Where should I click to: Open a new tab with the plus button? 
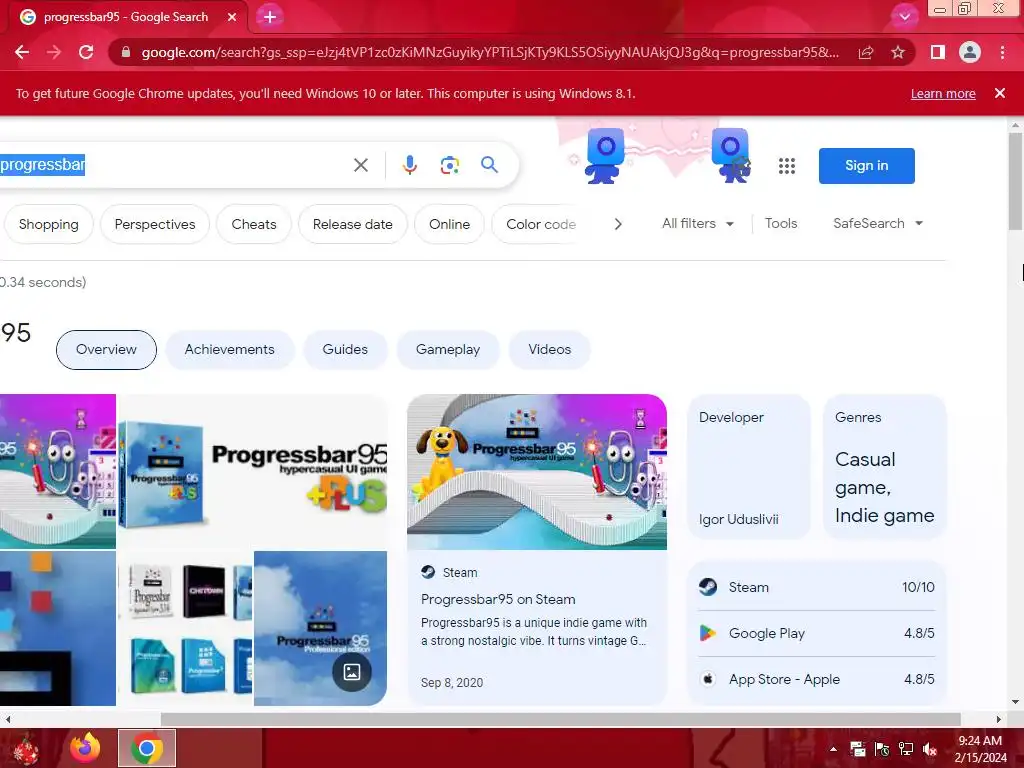pyautogui.click(x=270, y=17)
